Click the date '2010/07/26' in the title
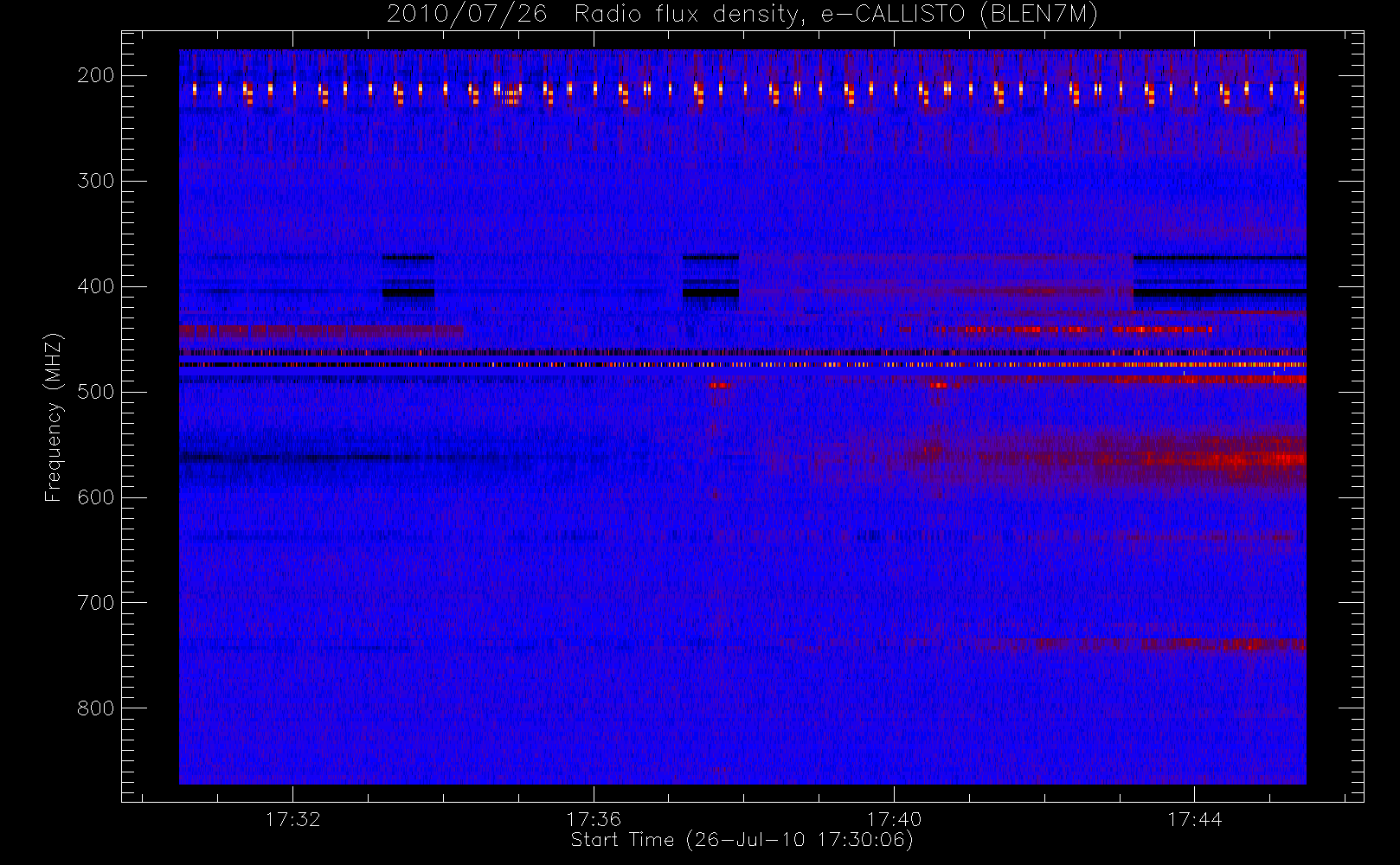The height and width of the screenshot is (865, 1400). click(x=466, y=14)
